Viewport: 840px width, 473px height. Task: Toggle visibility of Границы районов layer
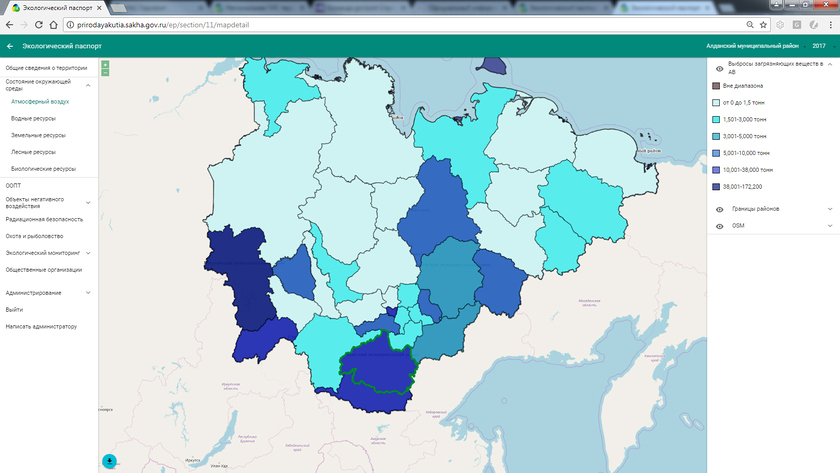719,209
